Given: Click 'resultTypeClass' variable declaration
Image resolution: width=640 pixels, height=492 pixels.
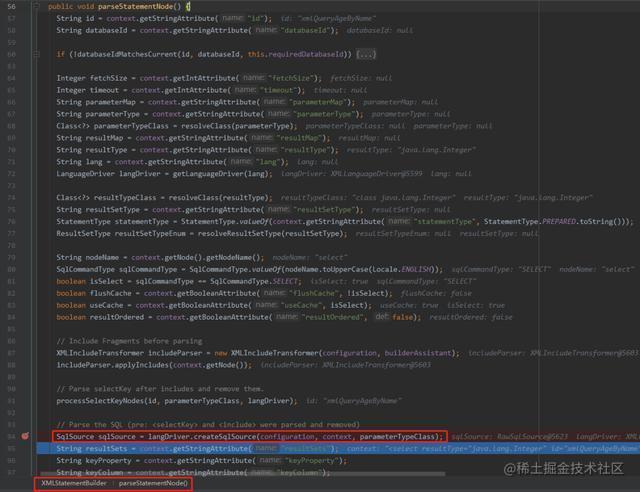Looking at the screenshot, I should [125, 198].
